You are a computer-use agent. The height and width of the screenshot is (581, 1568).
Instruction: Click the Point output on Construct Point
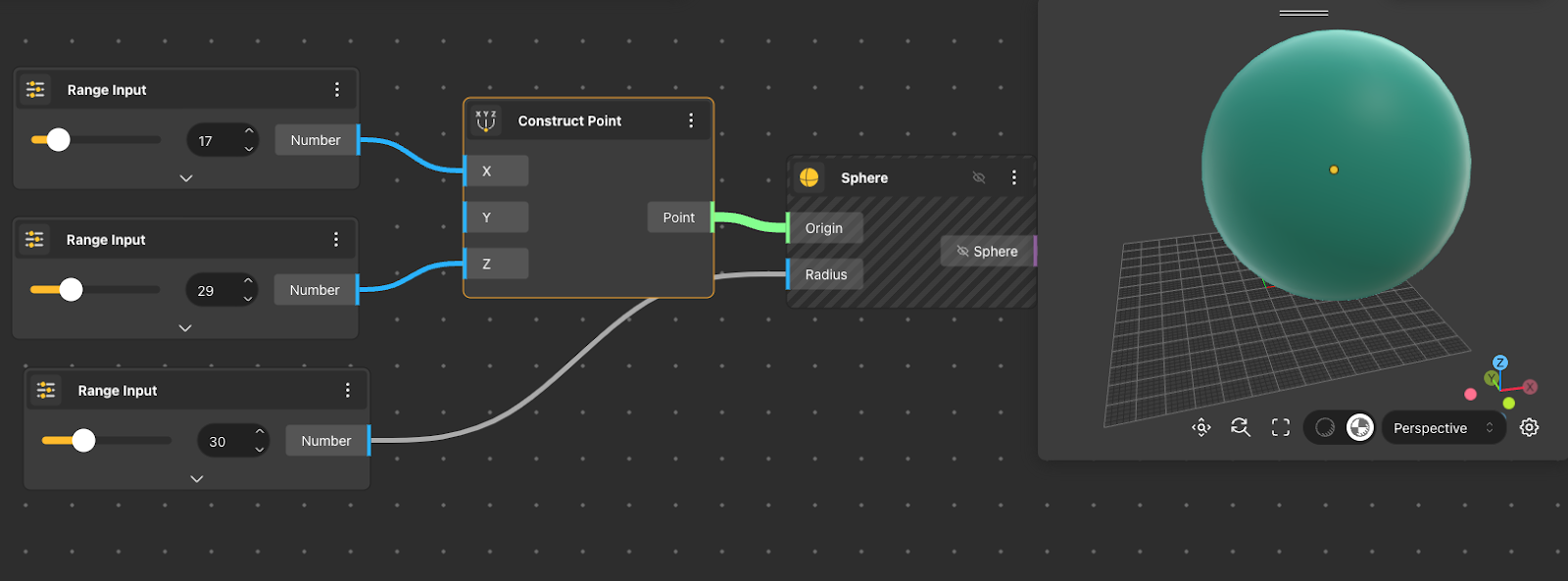point(678,218)
